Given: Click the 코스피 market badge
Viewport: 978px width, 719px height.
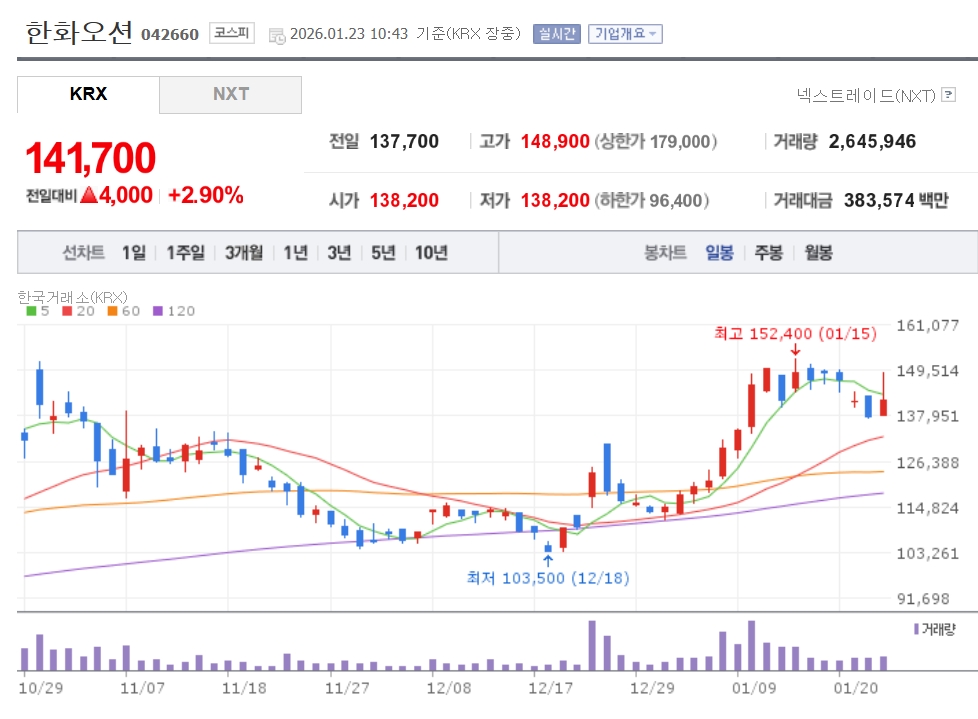Looking at the screenshot, I should [232, 34].
